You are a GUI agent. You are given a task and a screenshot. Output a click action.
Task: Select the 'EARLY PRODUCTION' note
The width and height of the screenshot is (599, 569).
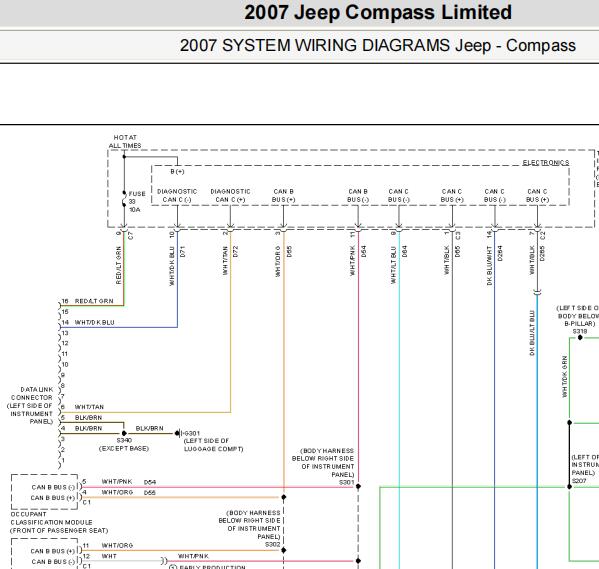point(212,567)
